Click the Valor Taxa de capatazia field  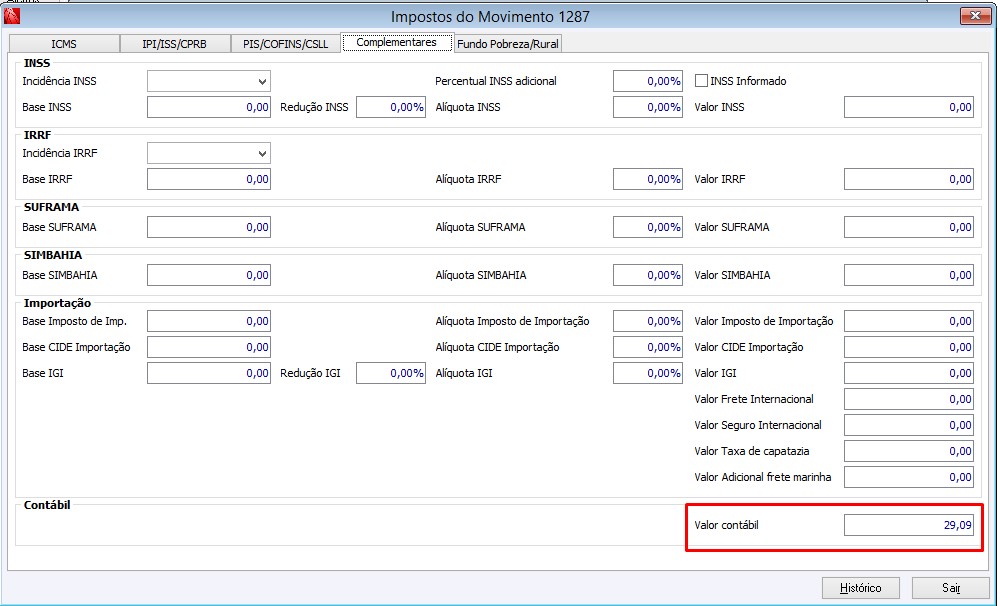(x=909, y=452)
